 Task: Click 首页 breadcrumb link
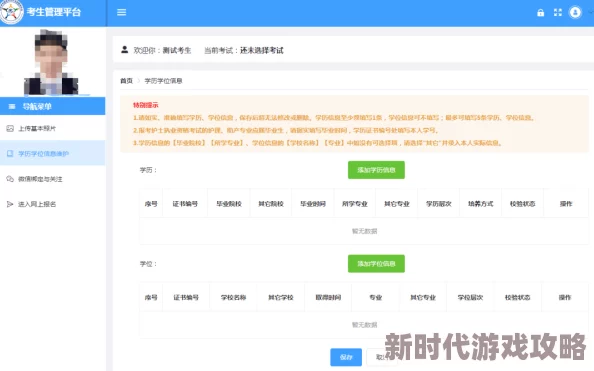pos(127,81)
